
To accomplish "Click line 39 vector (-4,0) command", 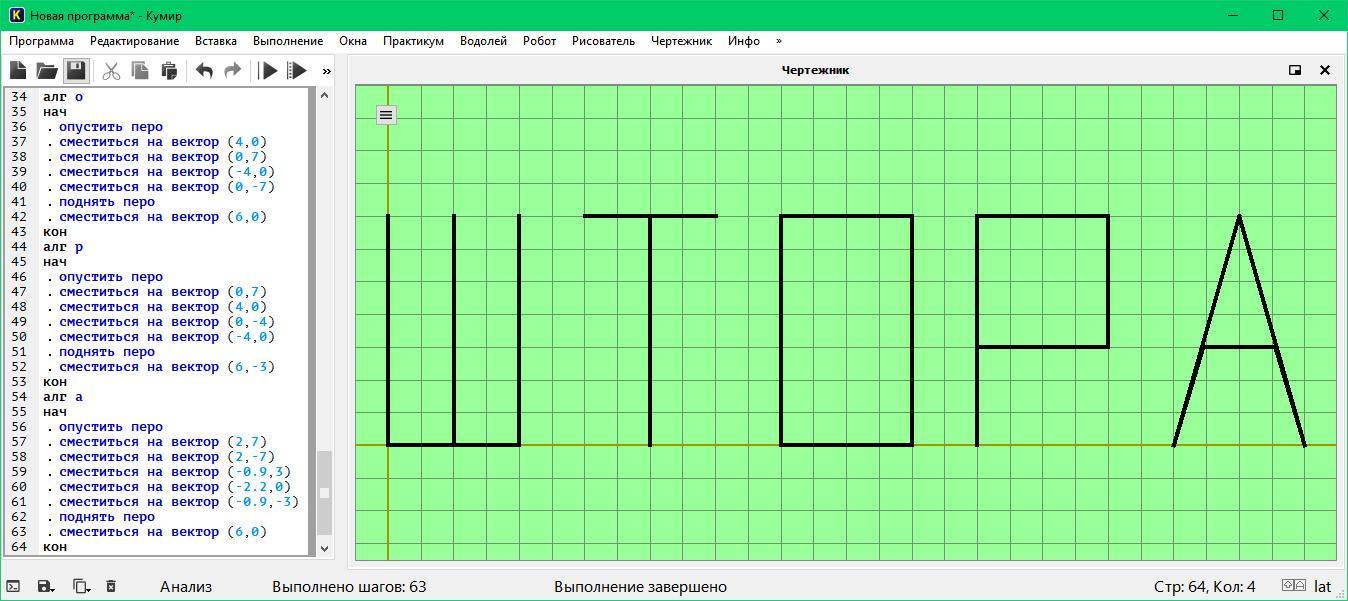I will click(167, 172).
